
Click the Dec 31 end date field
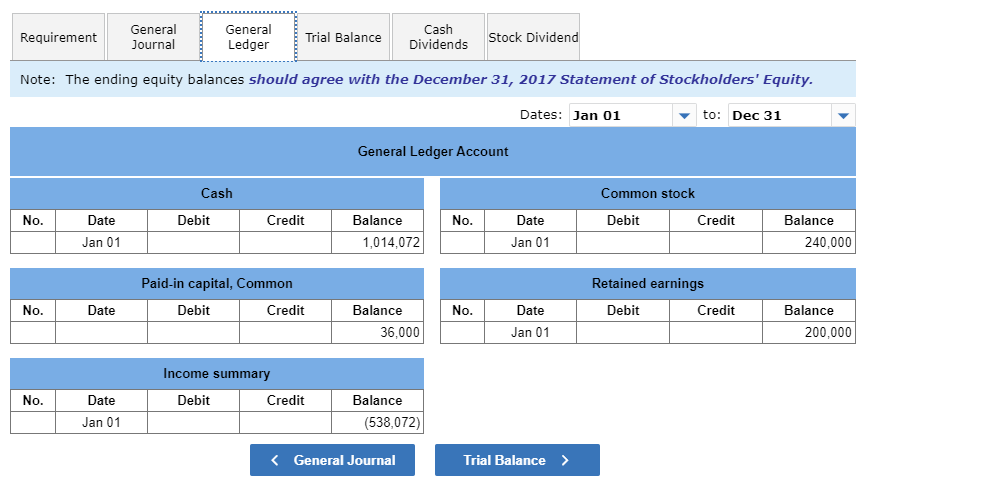click(780, 116)
